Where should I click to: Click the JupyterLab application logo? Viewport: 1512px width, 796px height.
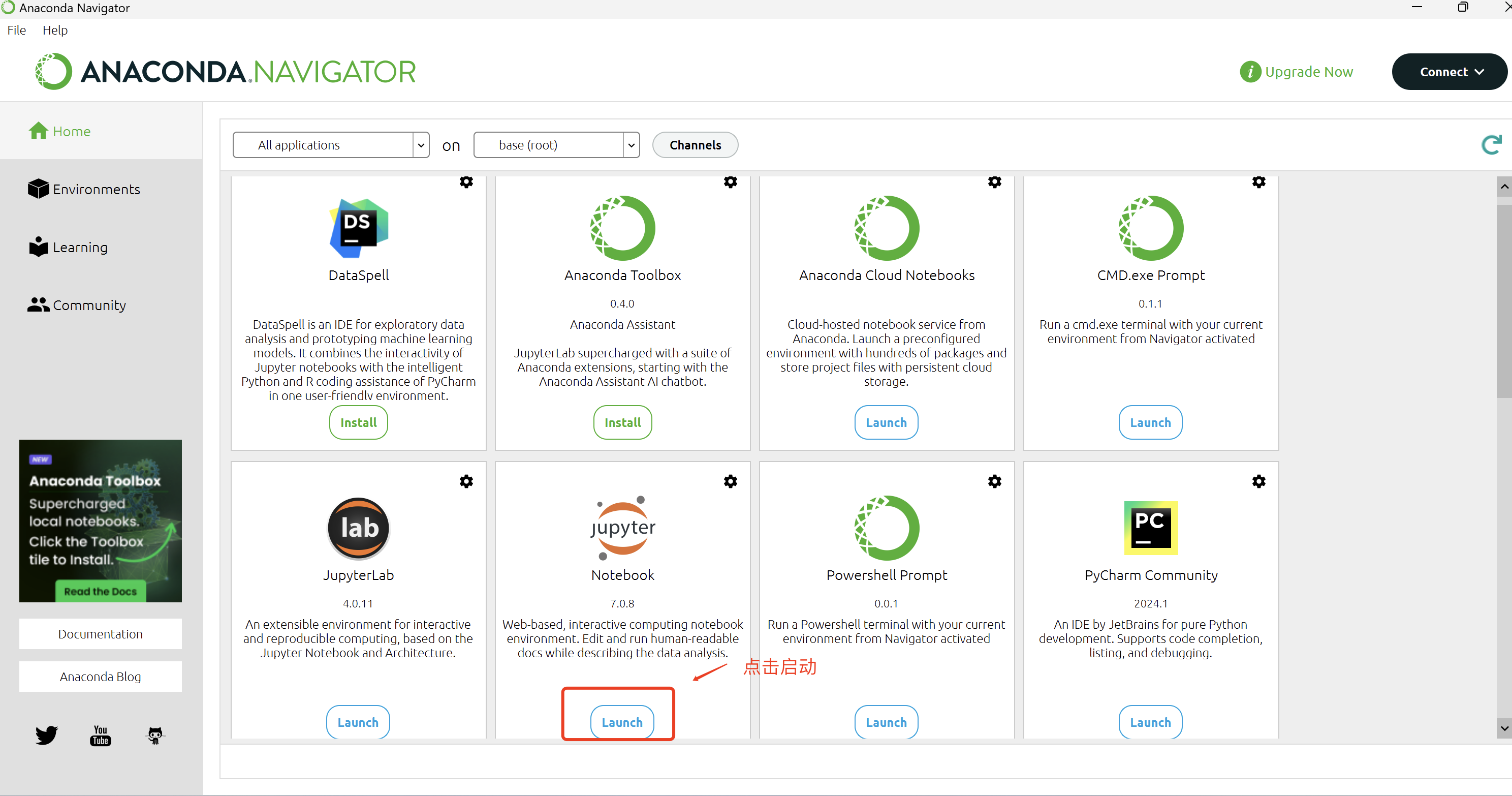pyautogui.click(x=358, y=528)
